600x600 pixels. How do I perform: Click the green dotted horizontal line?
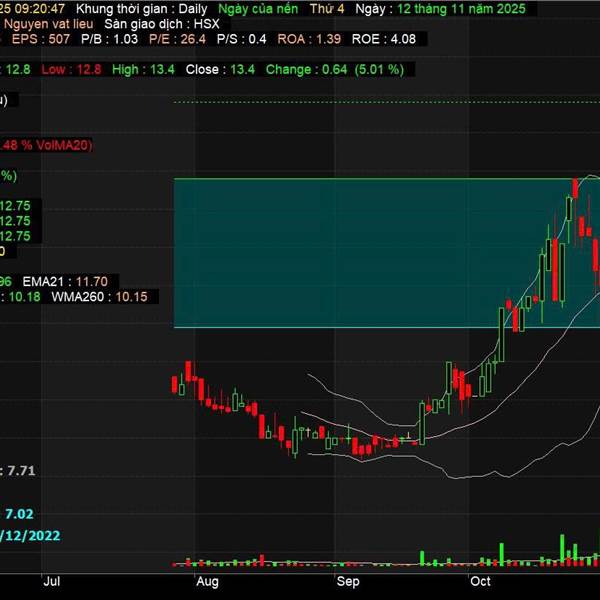386,102
